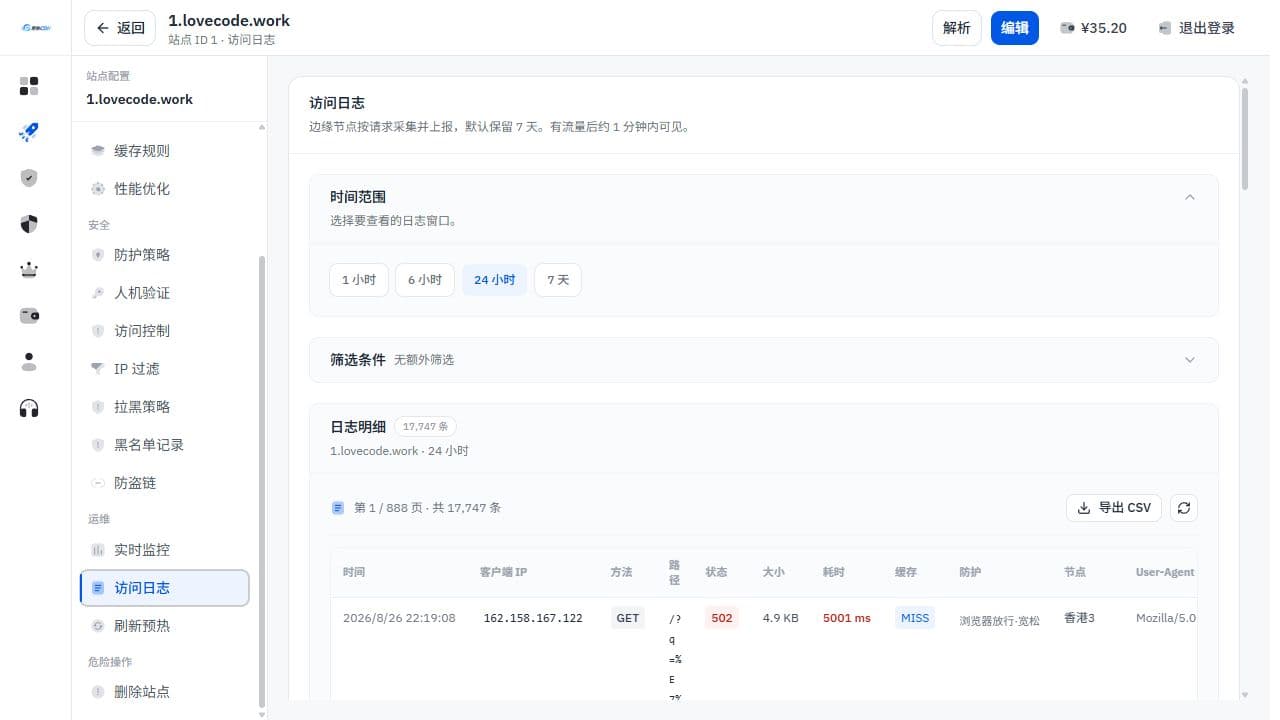Select 访问日志 in the sidebar
1280x720 pixels.
click(x=165, y=588)
